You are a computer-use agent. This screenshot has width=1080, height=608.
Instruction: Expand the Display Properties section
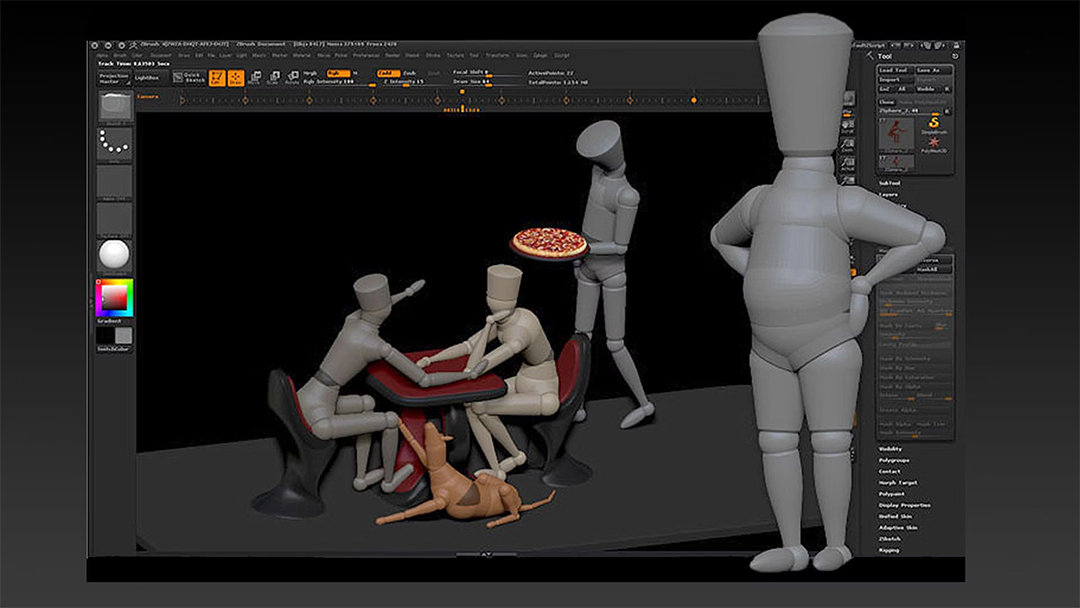coord(904,505)
